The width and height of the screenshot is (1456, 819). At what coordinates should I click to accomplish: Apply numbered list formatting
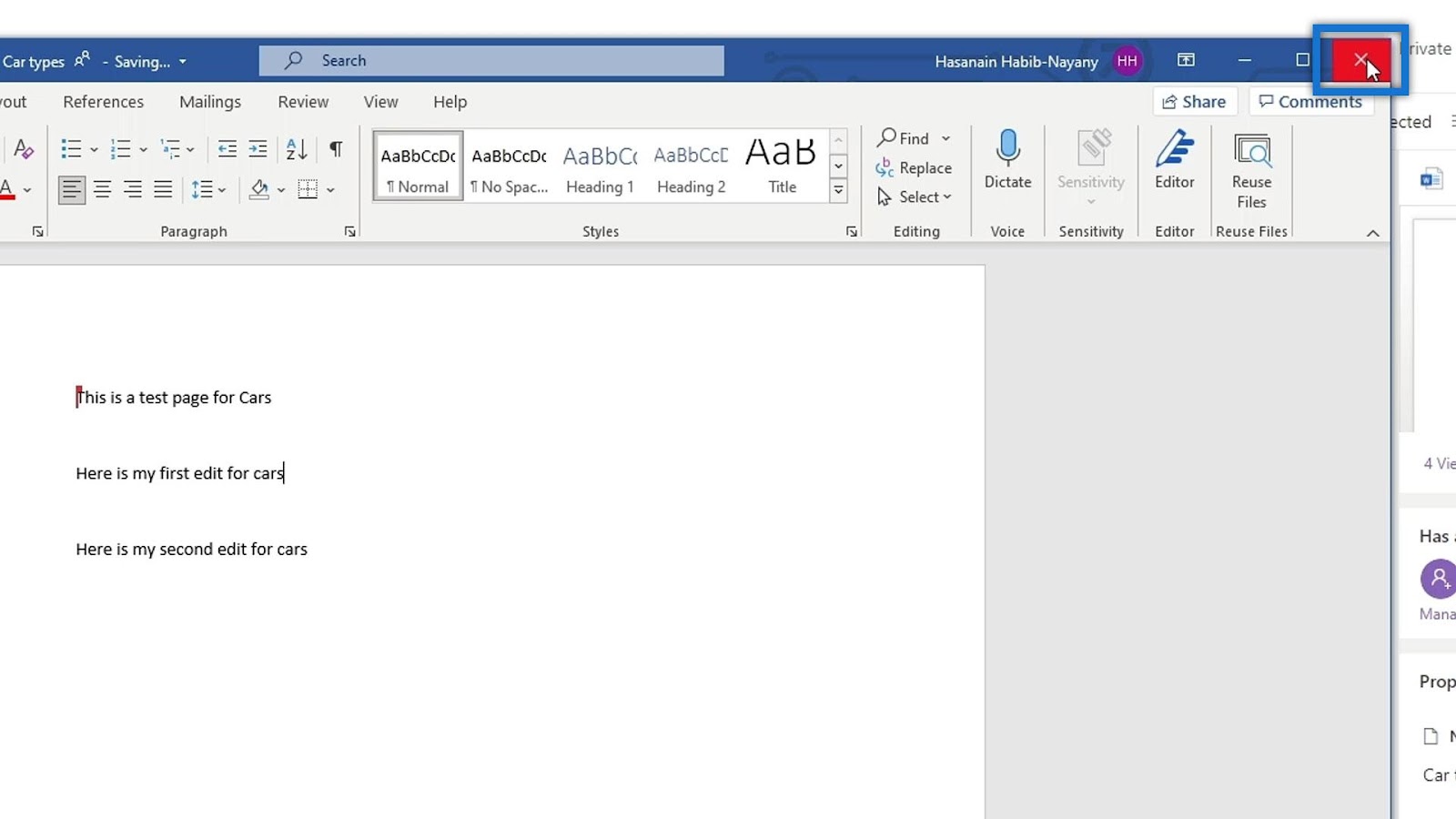(x=120, y=149)
